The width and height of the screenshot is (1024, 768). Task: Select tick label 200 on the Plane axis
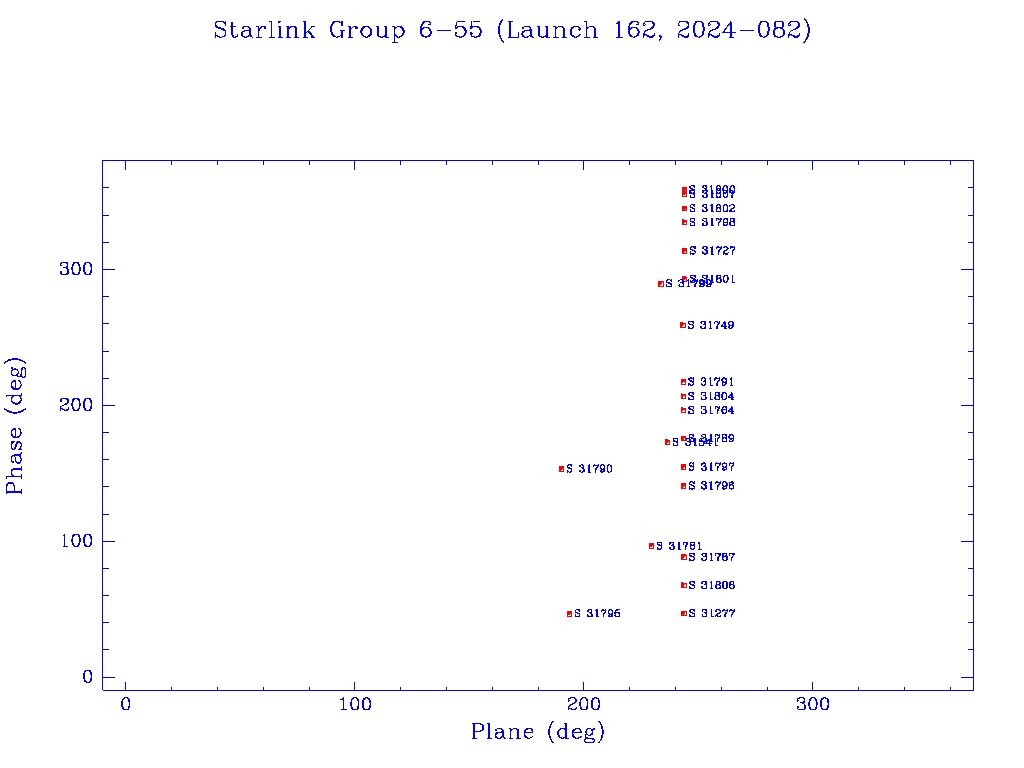(583, 705)
